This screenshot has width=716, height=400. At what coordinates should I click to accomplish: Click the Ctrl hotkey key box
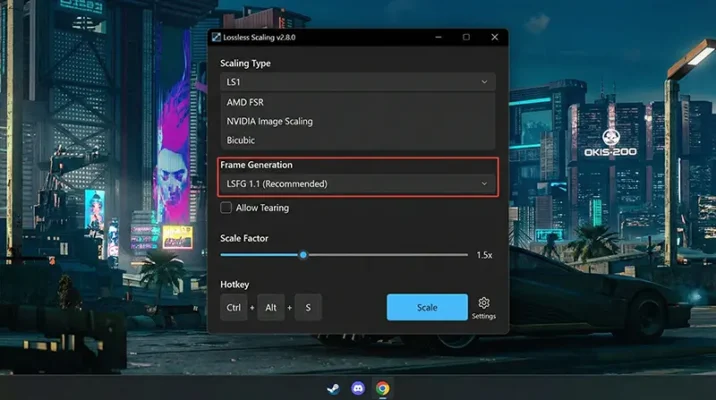(x=234, y=307)
